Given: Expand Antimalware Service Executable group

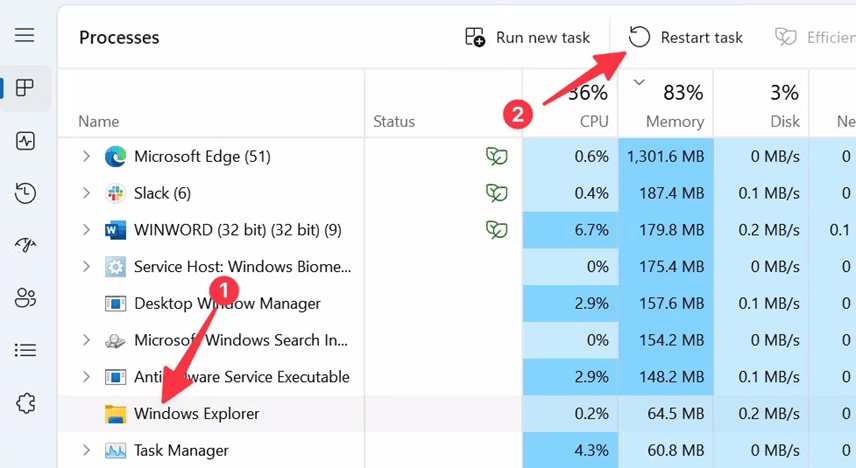Looking at the screenshot, I should tap(86, 377).
